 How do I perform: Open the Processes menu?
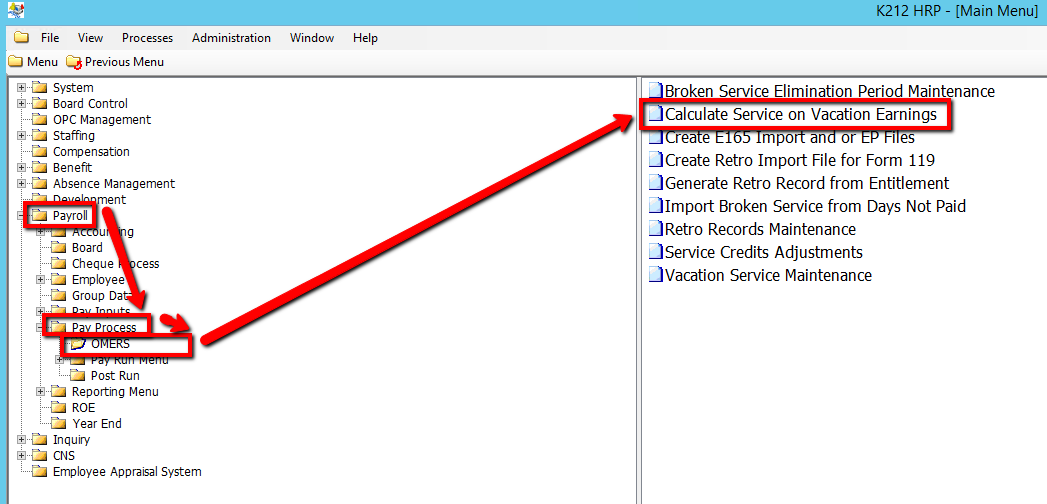pos(147,38)
